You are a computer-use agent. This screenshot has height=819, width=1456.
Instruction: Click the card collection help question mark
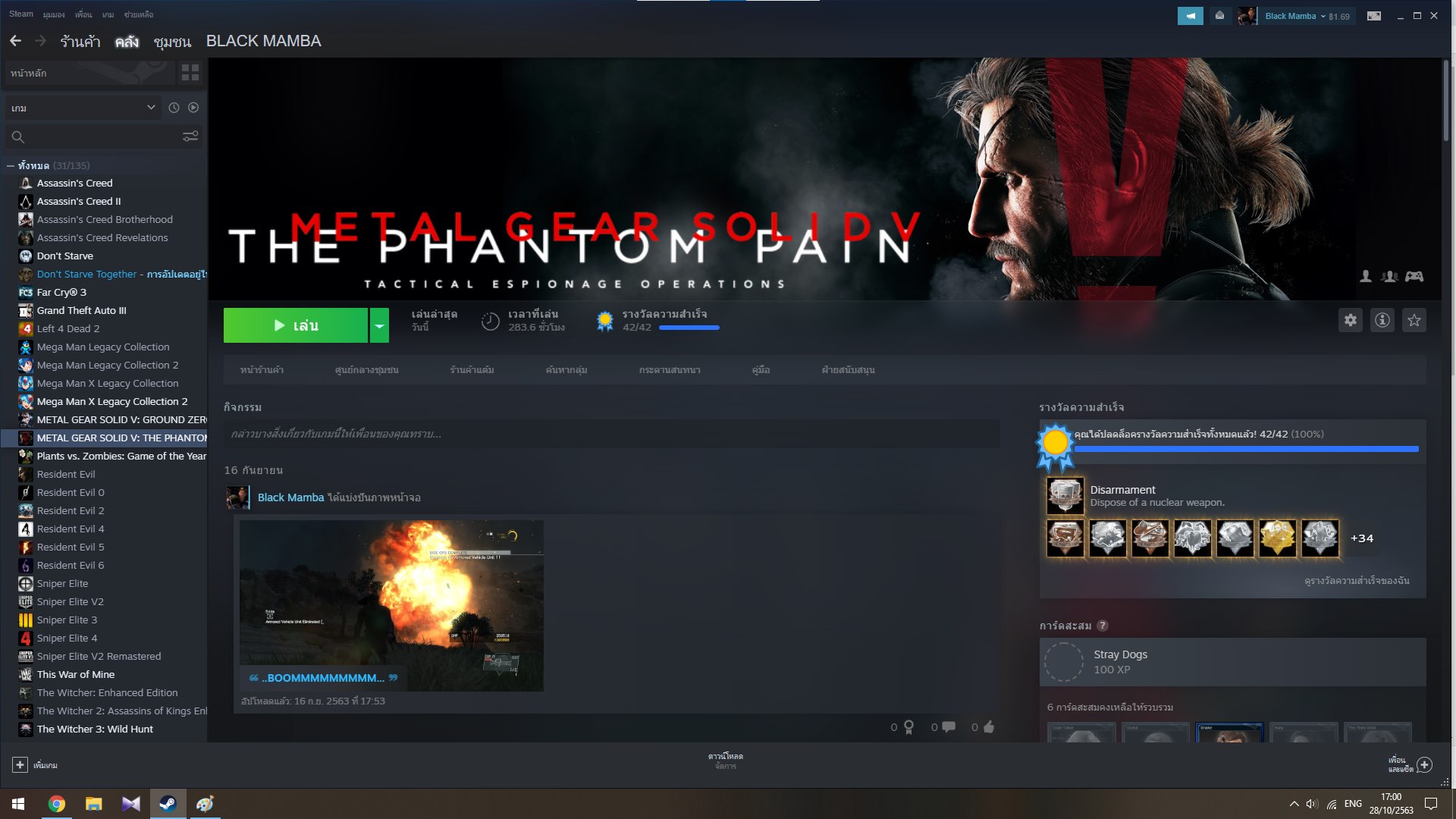[x=1103, y=626]
